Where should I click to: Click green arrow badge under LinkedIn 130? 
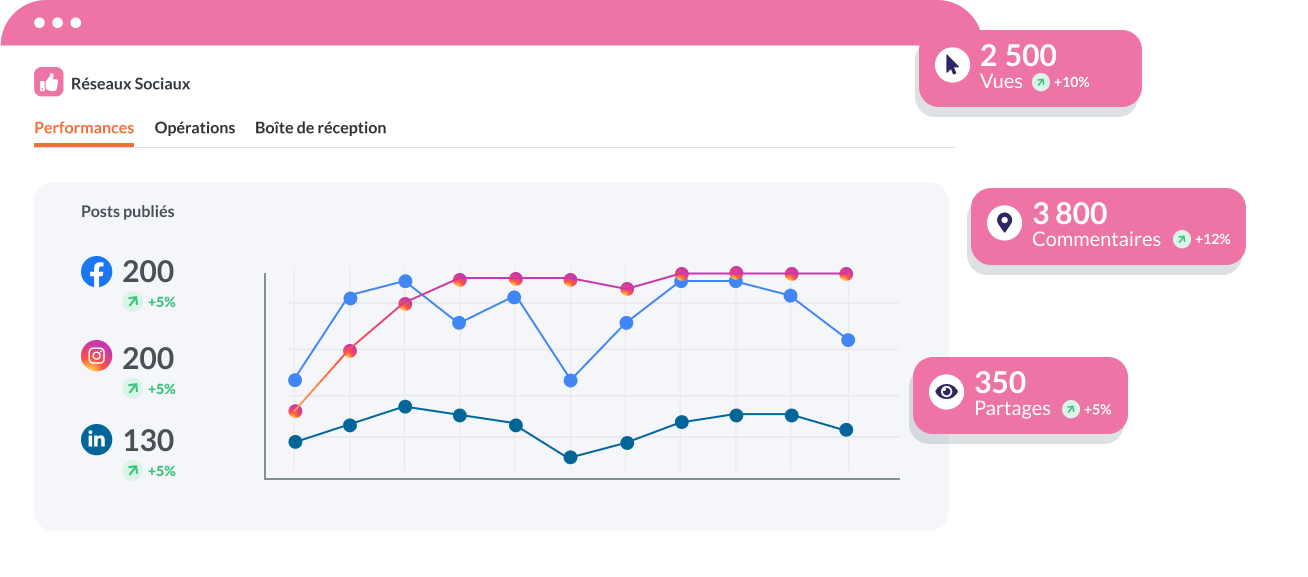tap(131, 470)
